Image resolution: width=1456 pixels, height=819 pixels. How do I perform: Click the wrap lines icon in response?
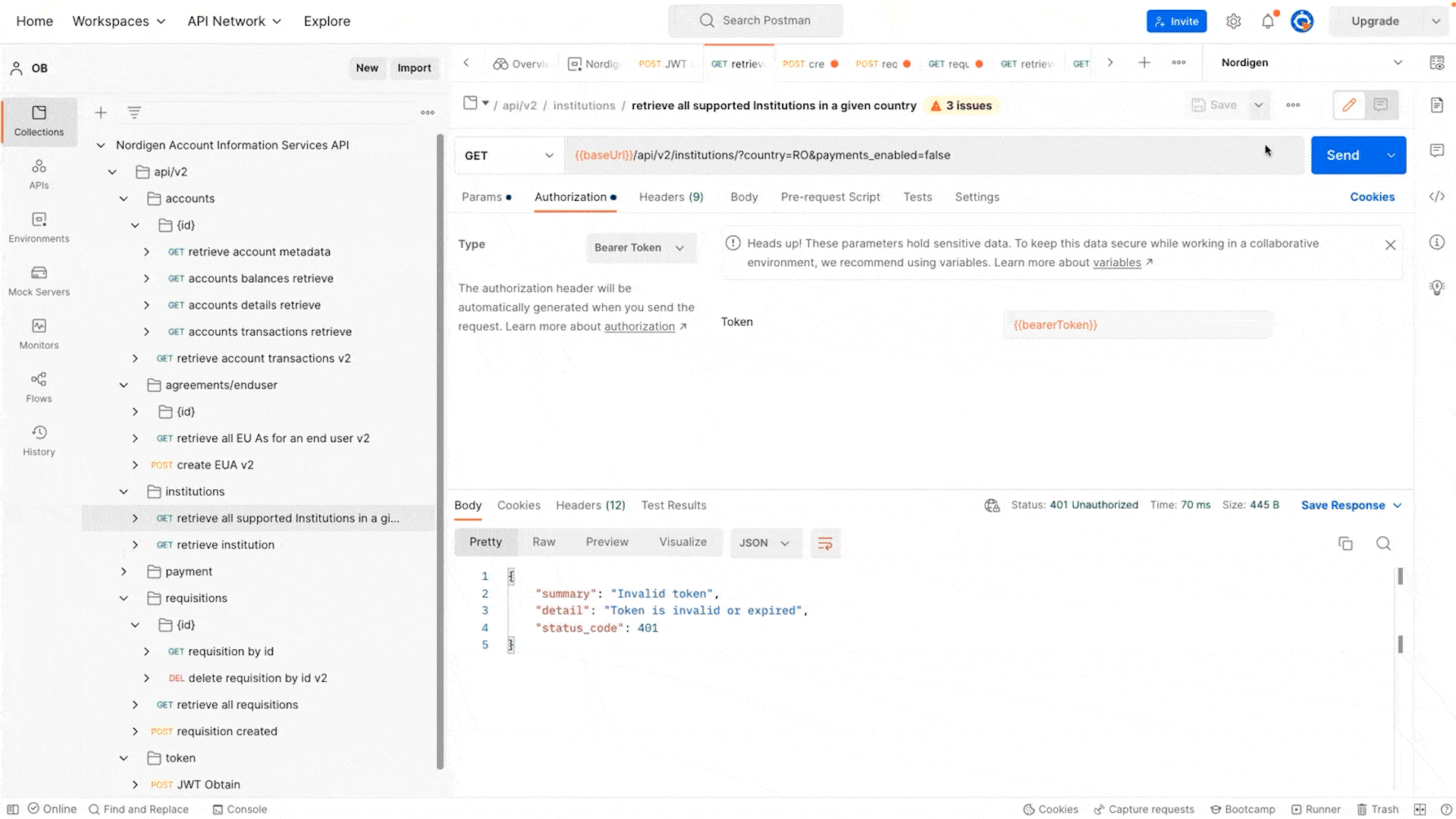point(825,543)
